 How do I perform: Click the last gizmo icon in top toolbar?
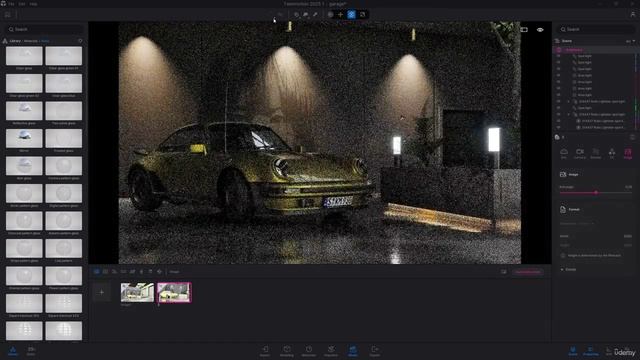coord(362,15)
